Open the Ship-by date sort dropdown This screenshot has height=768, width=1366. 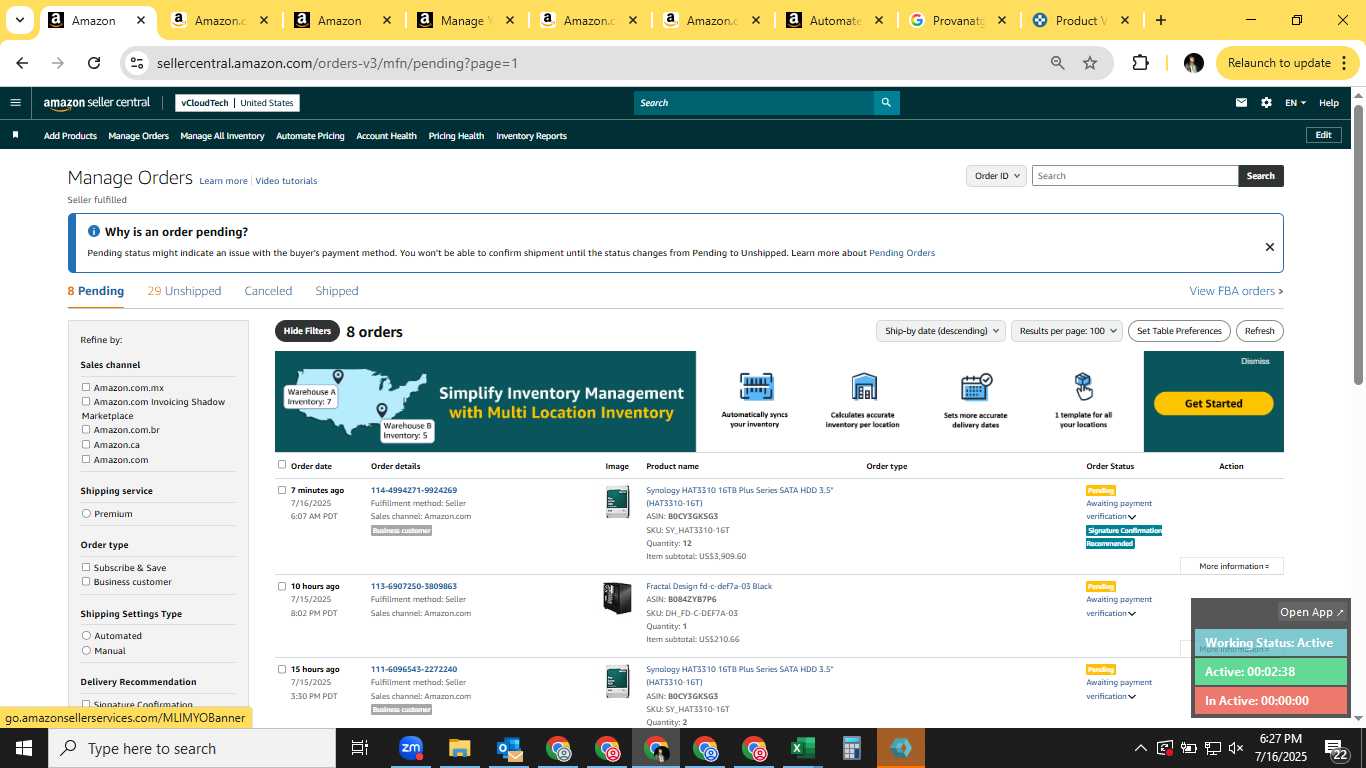click(940, 331)
